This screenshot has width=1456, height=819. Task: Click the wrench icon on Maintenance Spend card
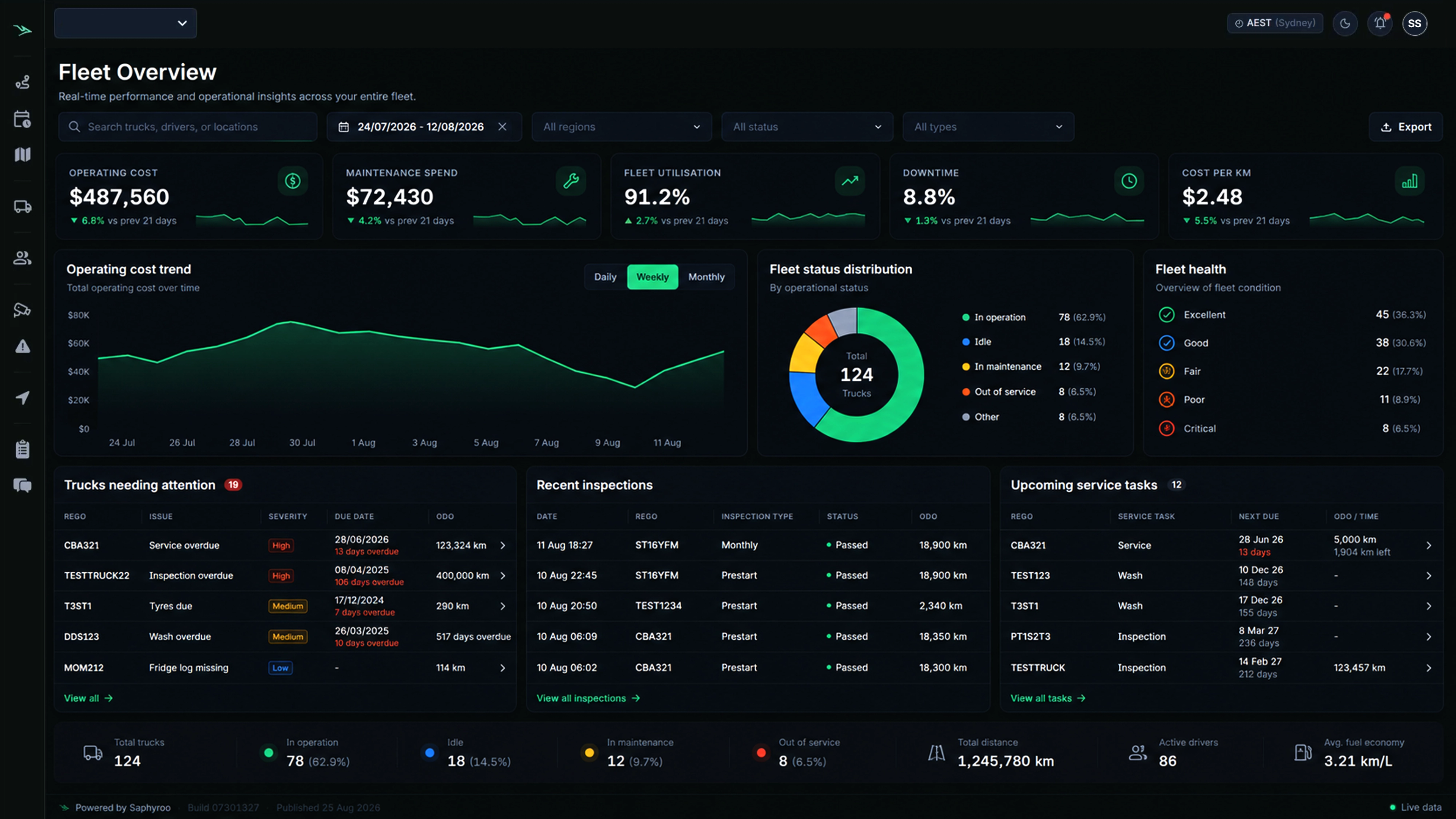click(x=571, y=181)
